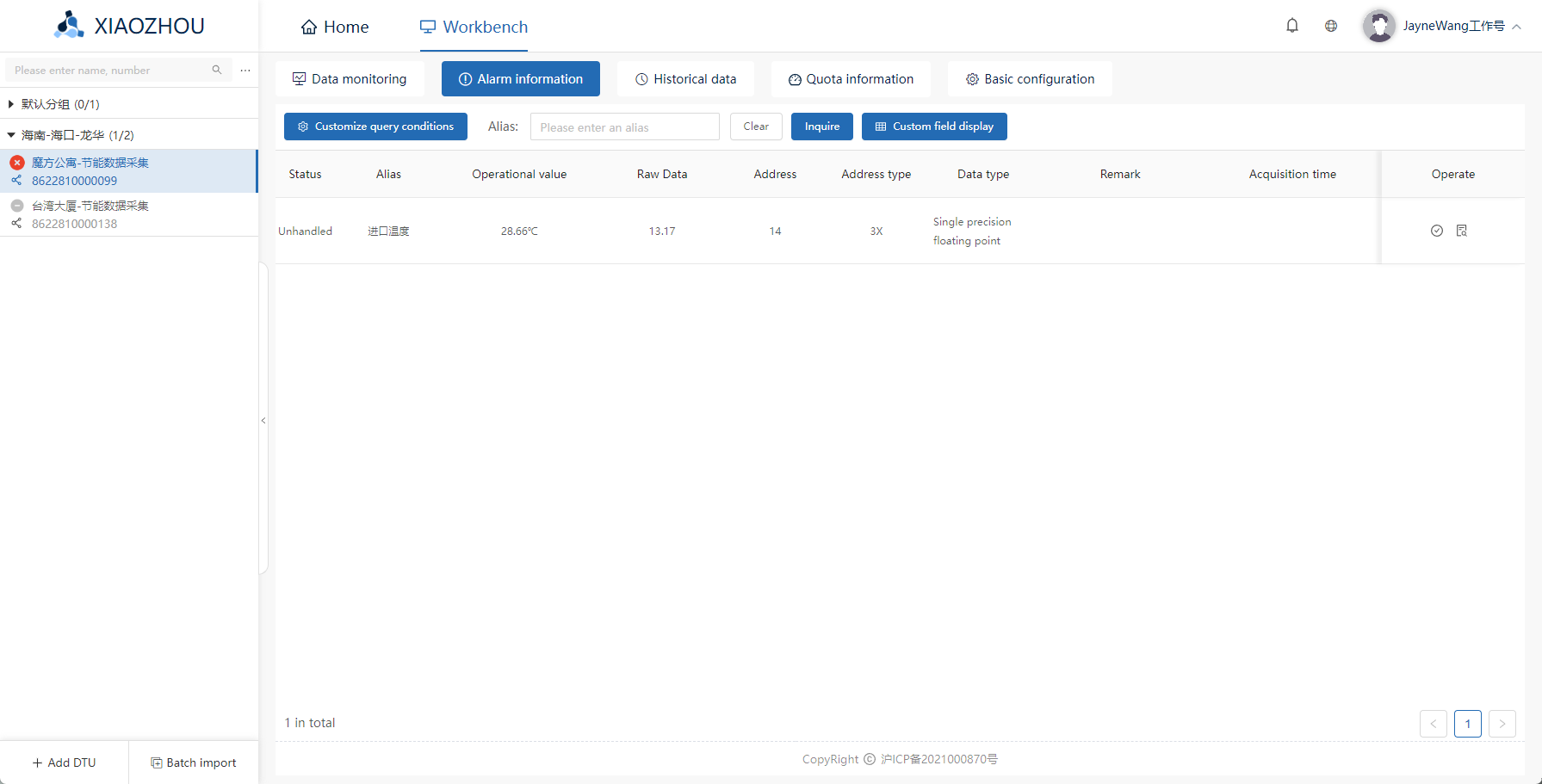Click Add DTU button
The image size is (1542, 784).
65,762
